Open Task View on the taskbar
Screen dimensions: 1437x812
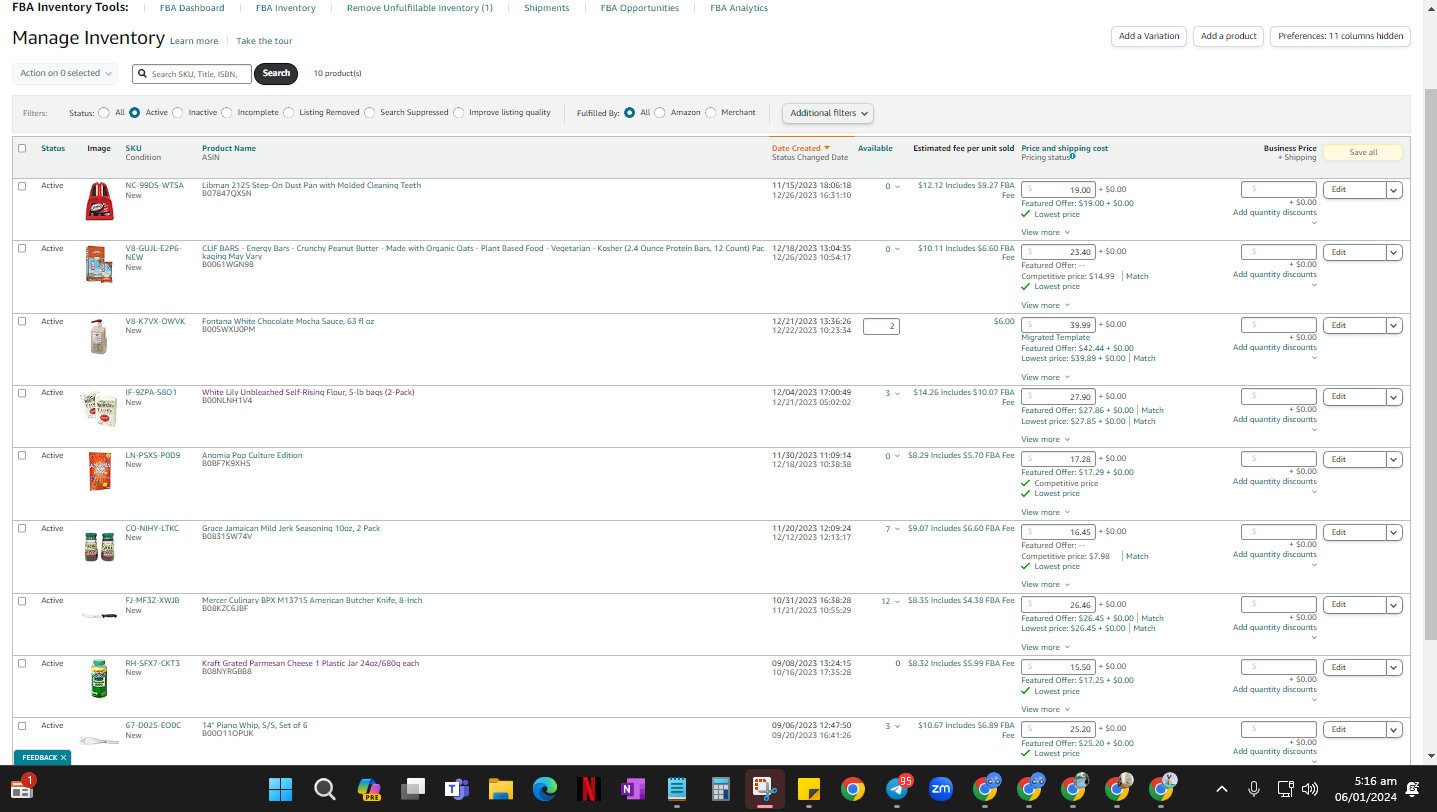[413, 789]
